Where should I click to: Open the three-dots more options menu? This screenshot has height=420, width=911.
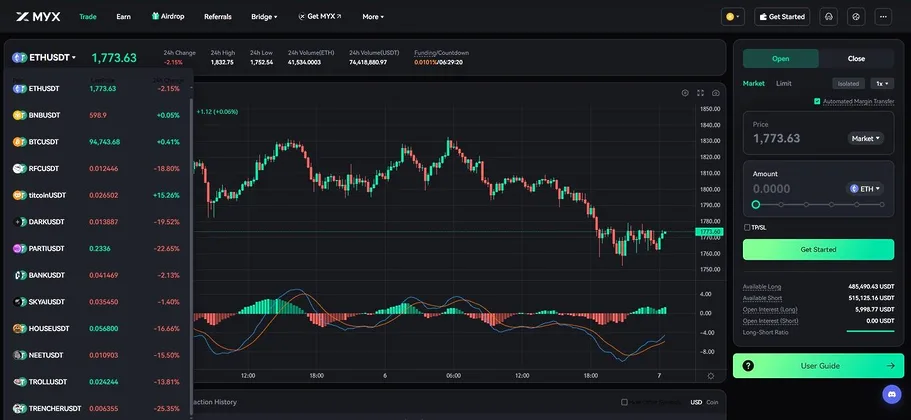click(882, 17)
